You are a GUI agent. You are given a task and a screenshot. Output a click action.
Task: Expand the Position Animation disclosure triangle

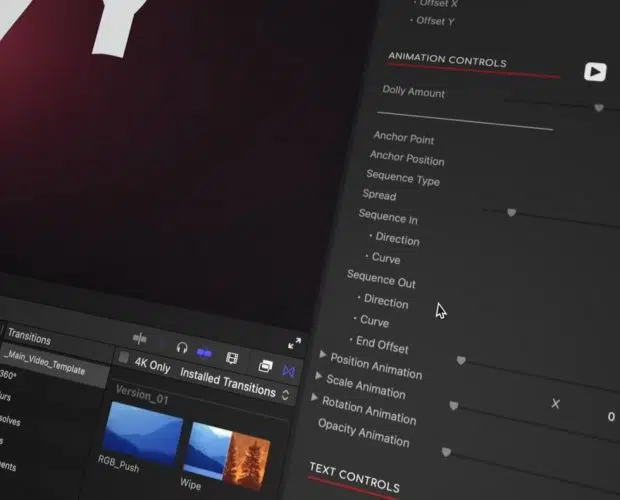tap(323, 354)
